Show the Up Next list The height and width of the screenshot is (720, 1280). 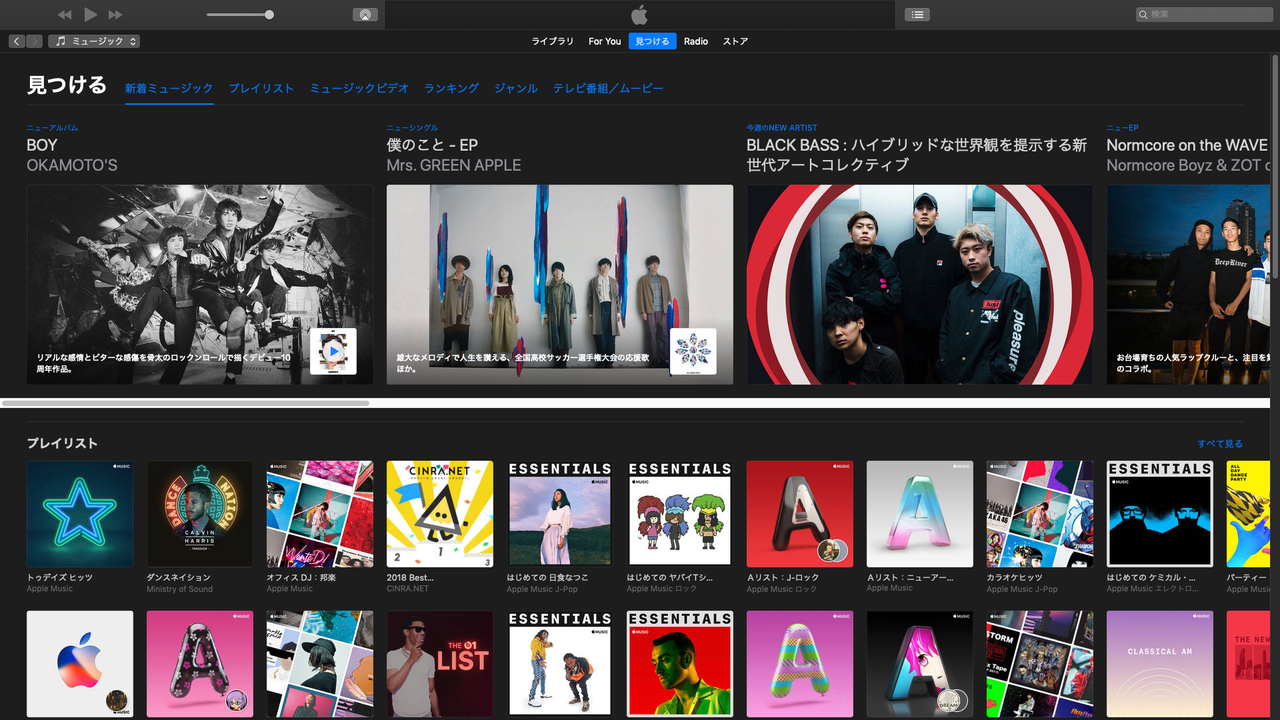[x=917, y=14]
